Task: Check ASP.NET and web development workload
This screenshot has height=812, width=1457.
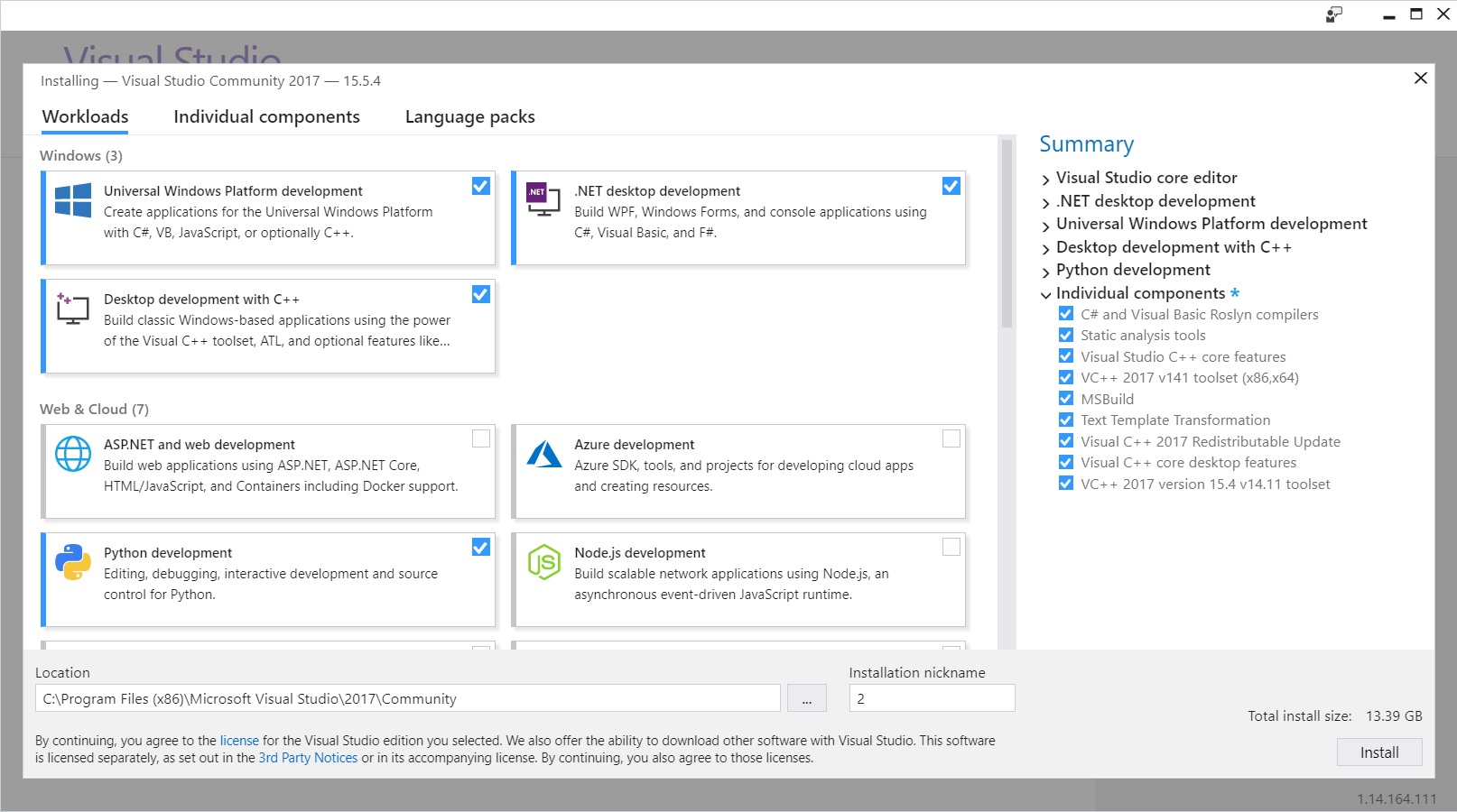Action: pyautogui.click(x=481, y=438)
